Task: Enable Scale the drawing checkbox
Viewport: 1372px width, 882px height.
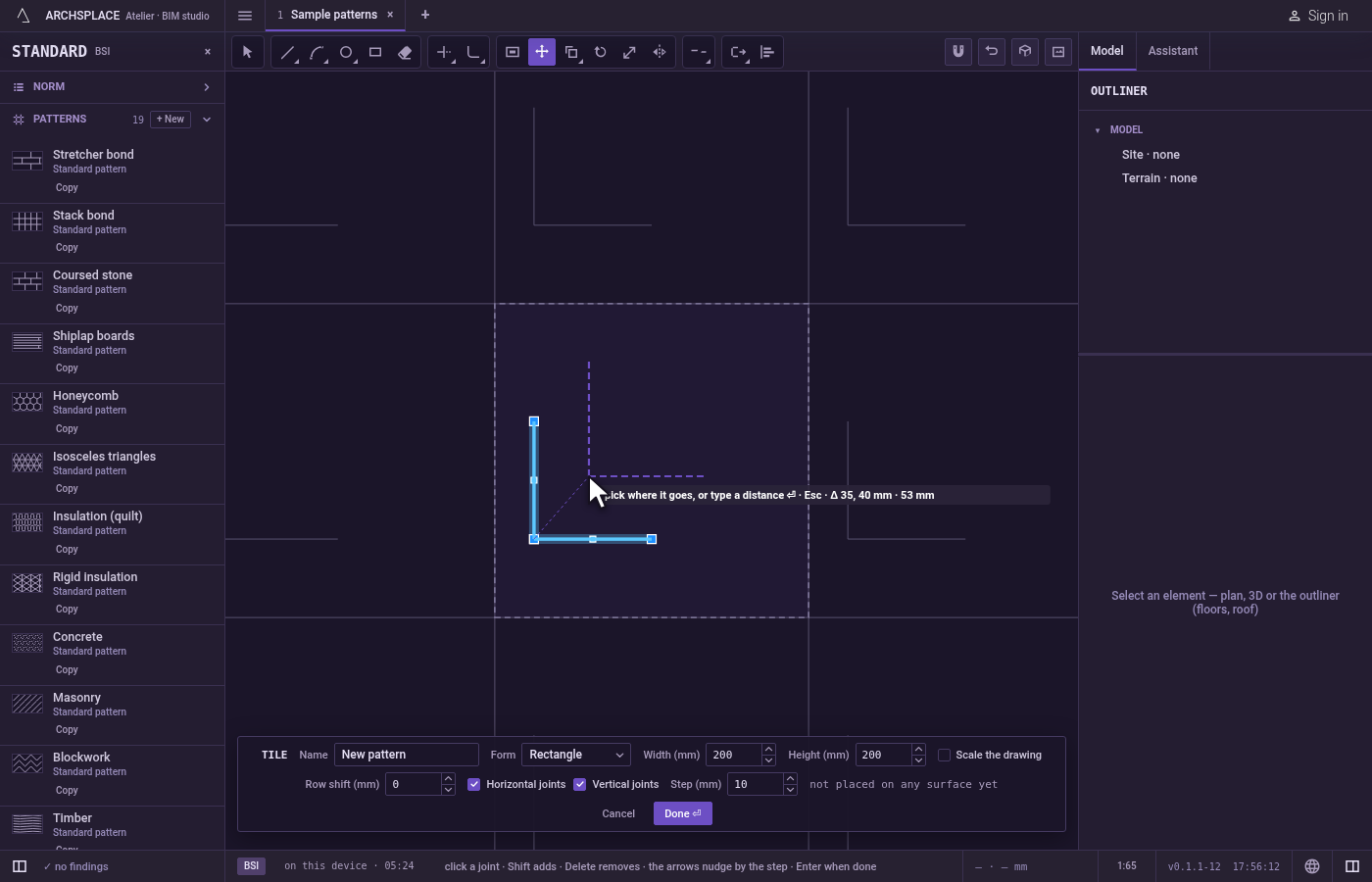Action: [x=945, y=755]
